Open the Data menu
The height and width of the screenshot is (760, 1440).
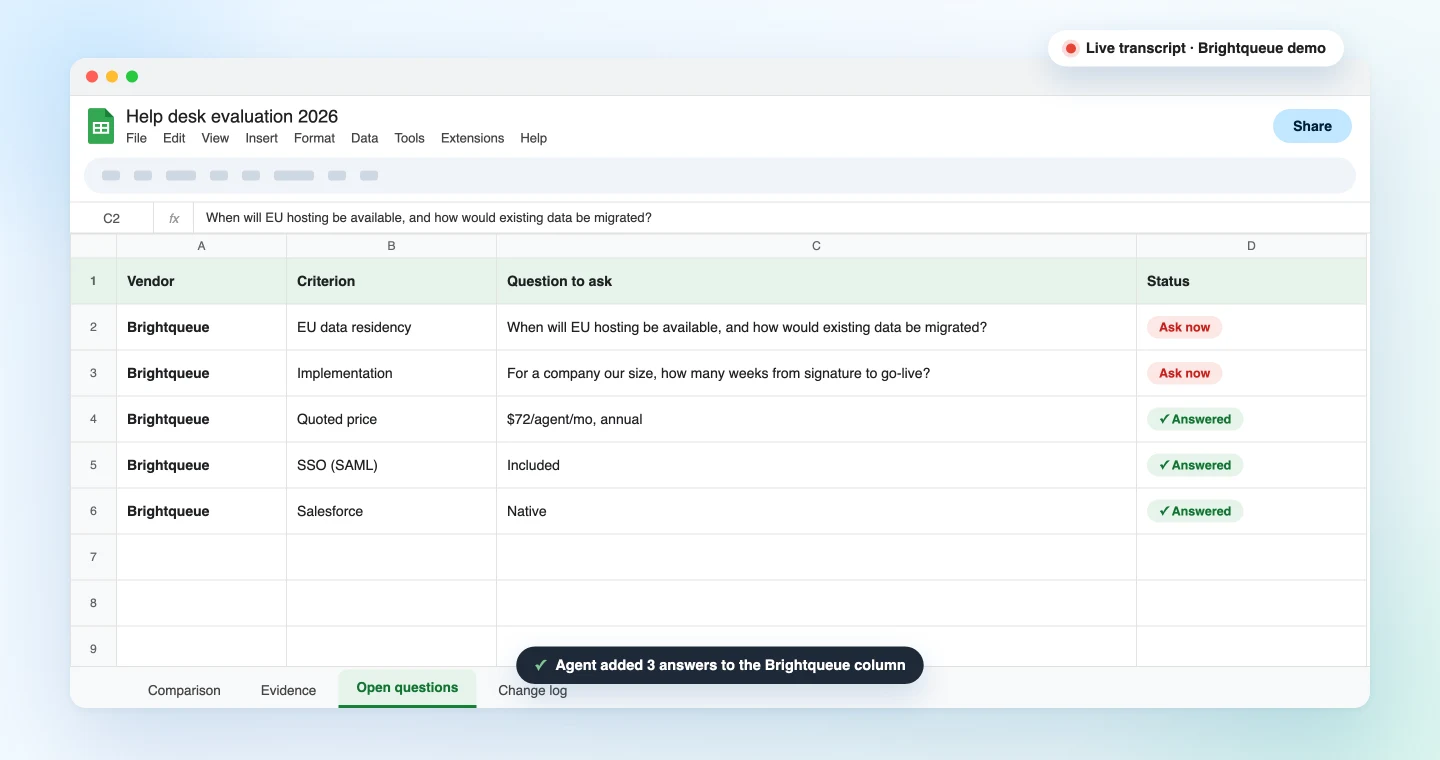[364, 138]
